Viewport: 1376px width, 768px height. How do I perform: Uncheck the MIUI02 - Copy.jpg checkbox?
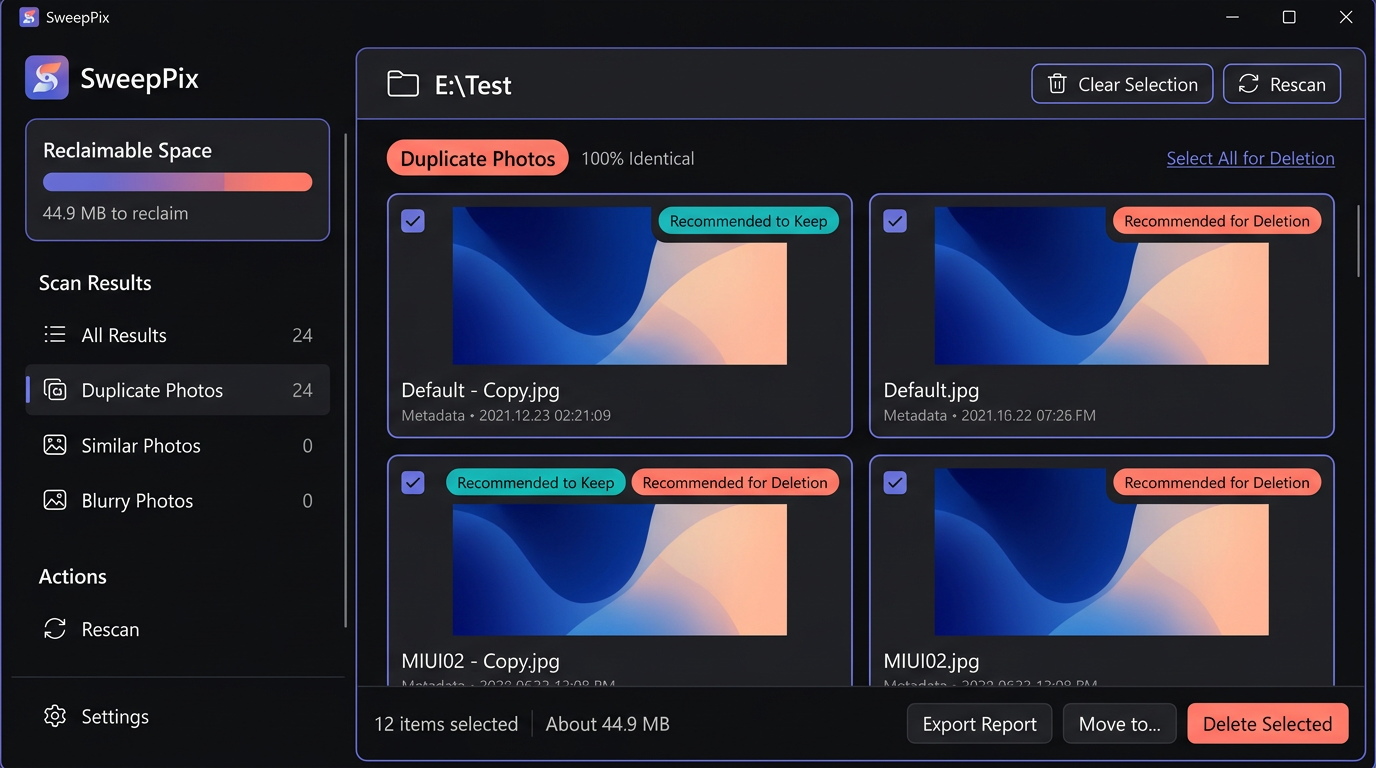pyautogui.click(x=413, y=483)
